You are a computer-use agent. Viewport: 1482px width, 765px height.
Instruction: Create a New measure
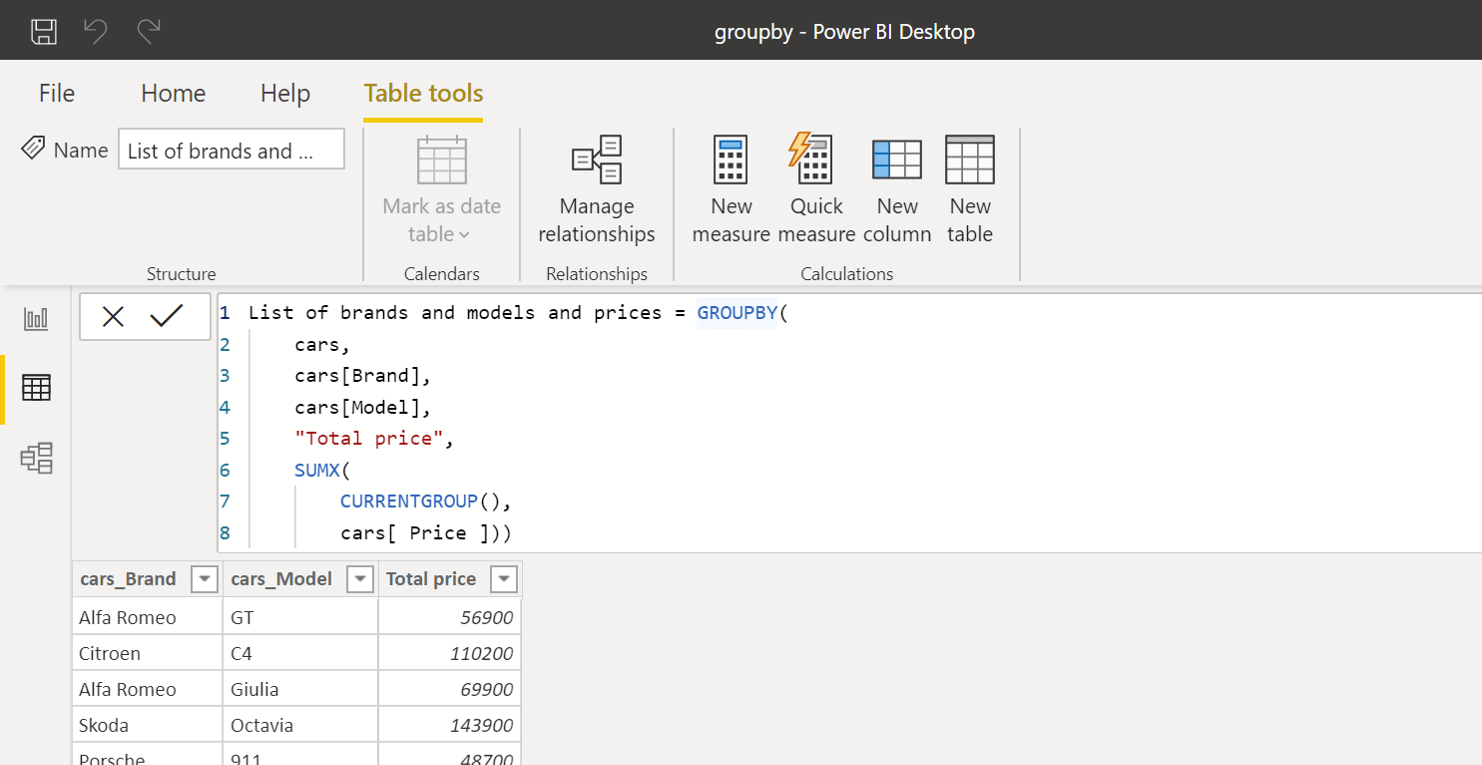point(731,191)
